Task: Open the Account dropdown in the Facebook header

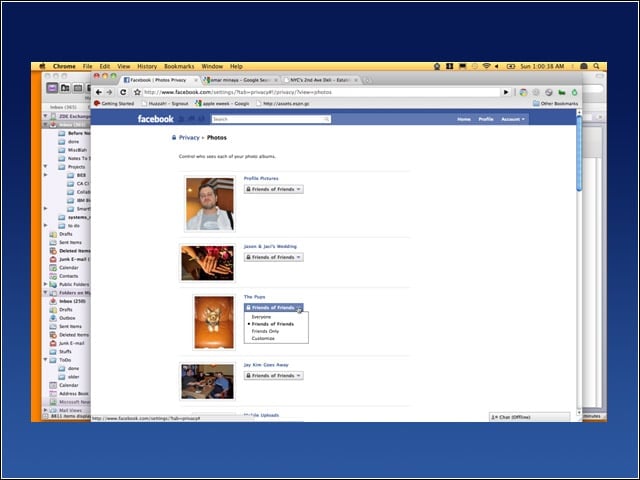Action: coord(513,119)
